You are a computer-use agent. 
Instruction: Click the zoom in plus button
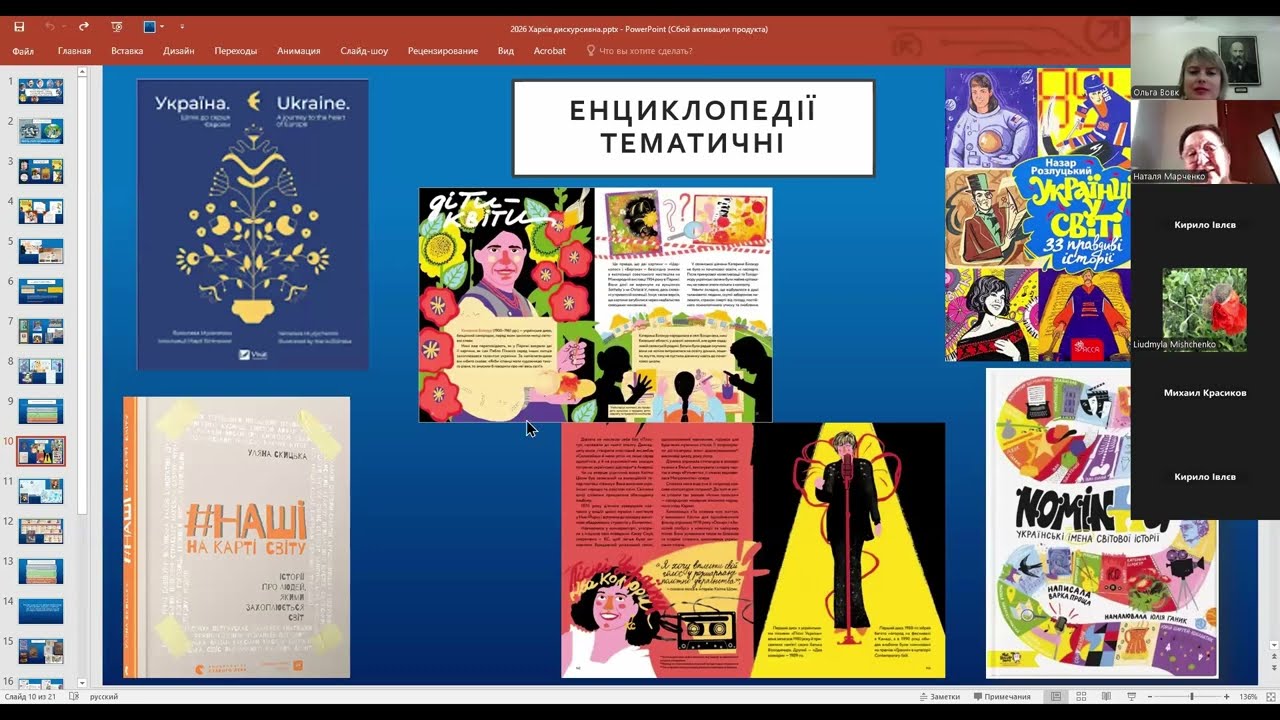tap(1229, 697)
